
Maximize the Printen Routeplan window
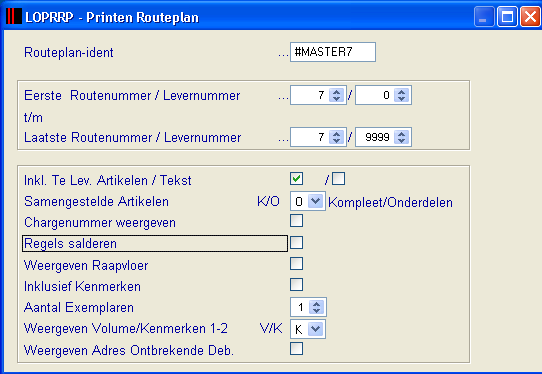(507, 16)
